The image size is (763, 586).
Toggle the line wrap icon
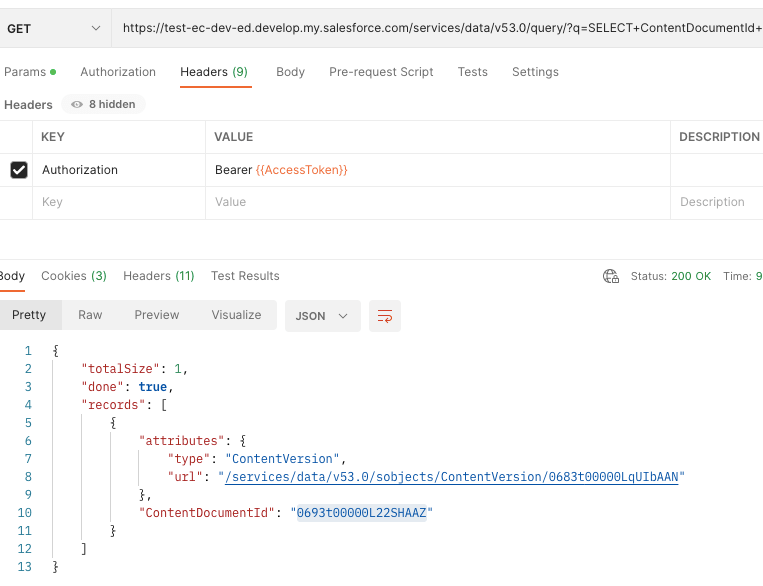(x=384, y=316)
